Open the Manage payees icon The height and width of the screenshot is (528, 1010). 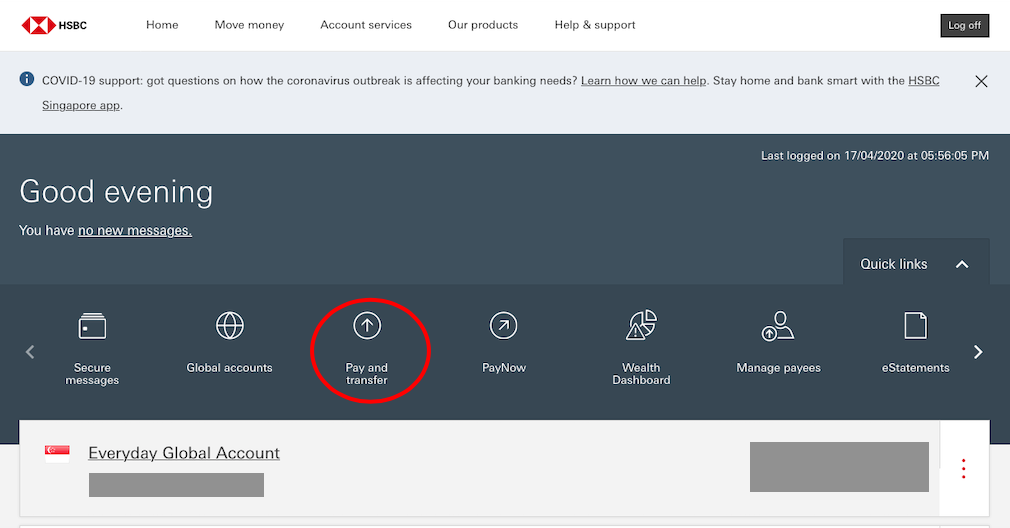click(x=778, y=326)
